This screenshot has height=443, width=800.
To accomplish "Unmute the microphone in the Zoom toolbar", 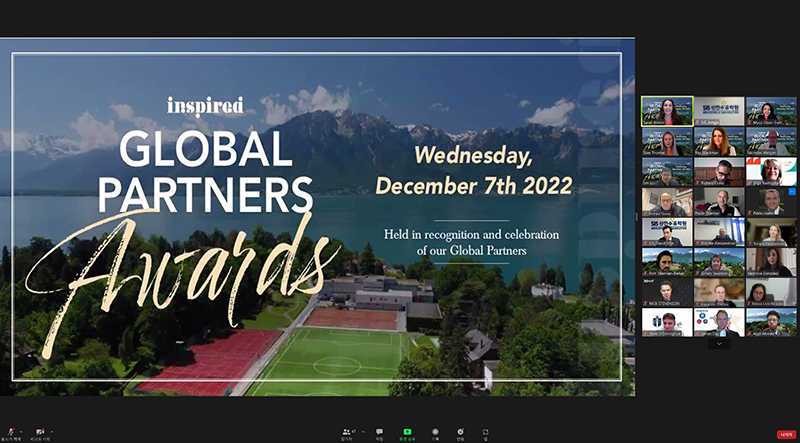I will pyautogui.click(x=11, y=432).
